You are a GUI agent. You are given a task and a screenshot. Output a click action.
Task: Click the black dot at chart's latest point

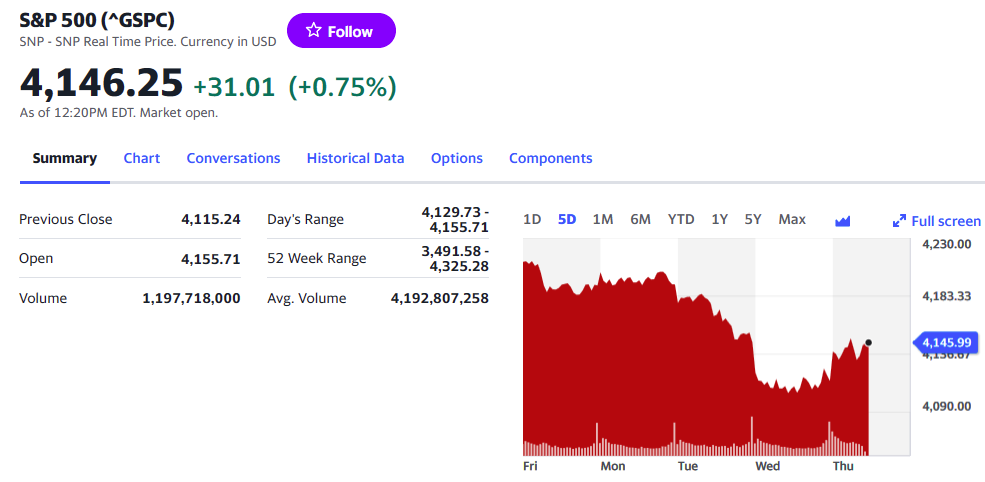click(868, 343)
